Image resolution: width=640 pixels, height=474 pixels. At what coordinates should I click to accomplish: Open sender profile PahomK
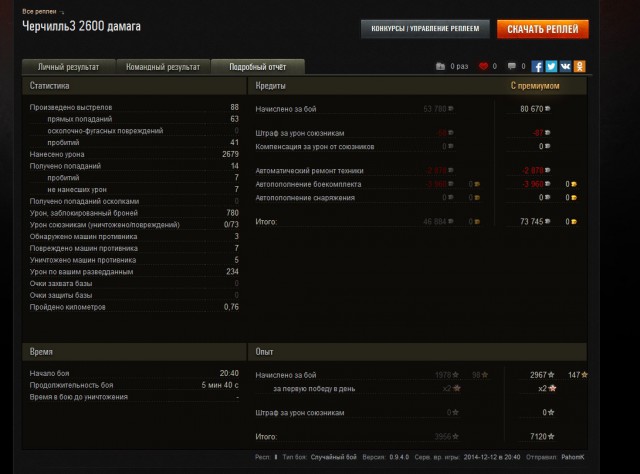573,457
